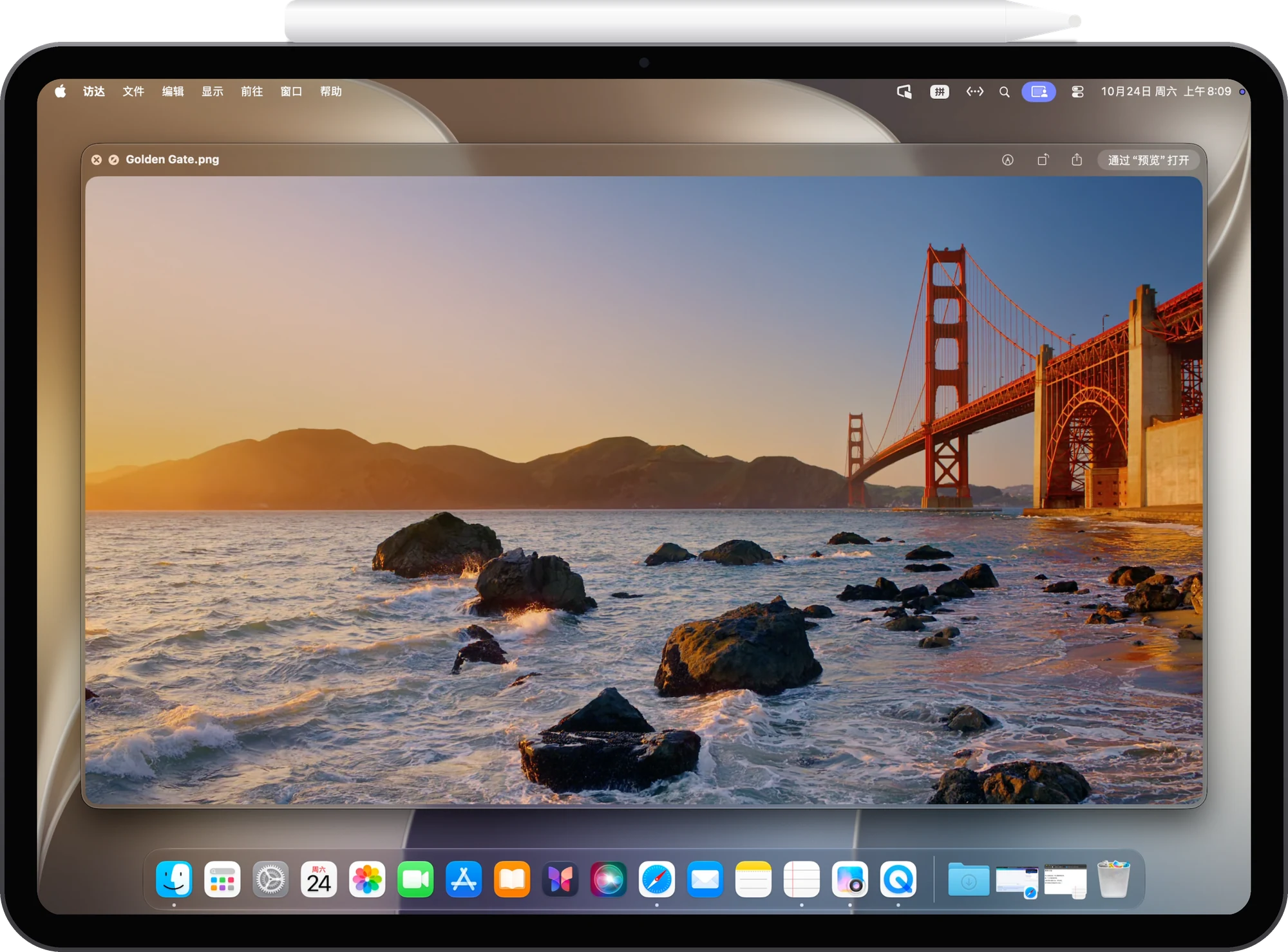Image resolution: width=1288 pixels, height=952 pixels.
Task: Open the red-lined white notepad app in the Dock
Action: tap(802, 879)
